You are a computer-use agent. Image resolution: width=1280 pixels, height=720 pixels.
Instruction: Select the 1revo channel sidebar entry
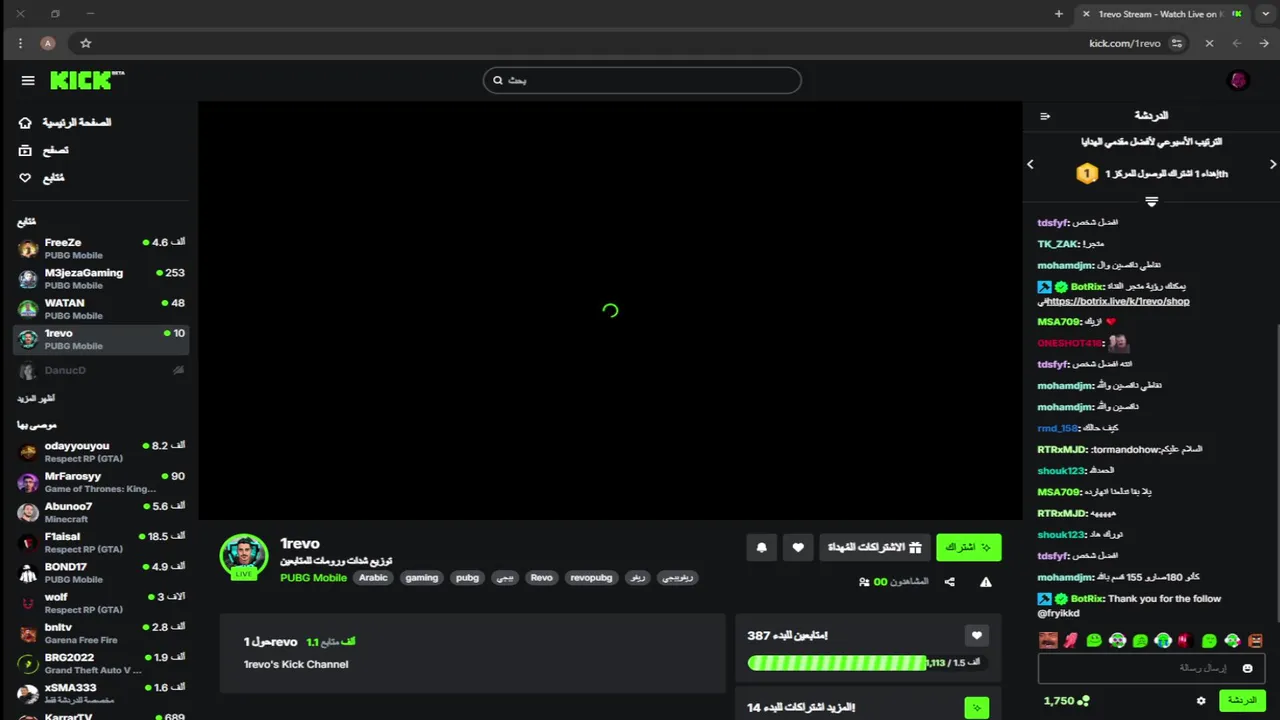click(101, 339)
